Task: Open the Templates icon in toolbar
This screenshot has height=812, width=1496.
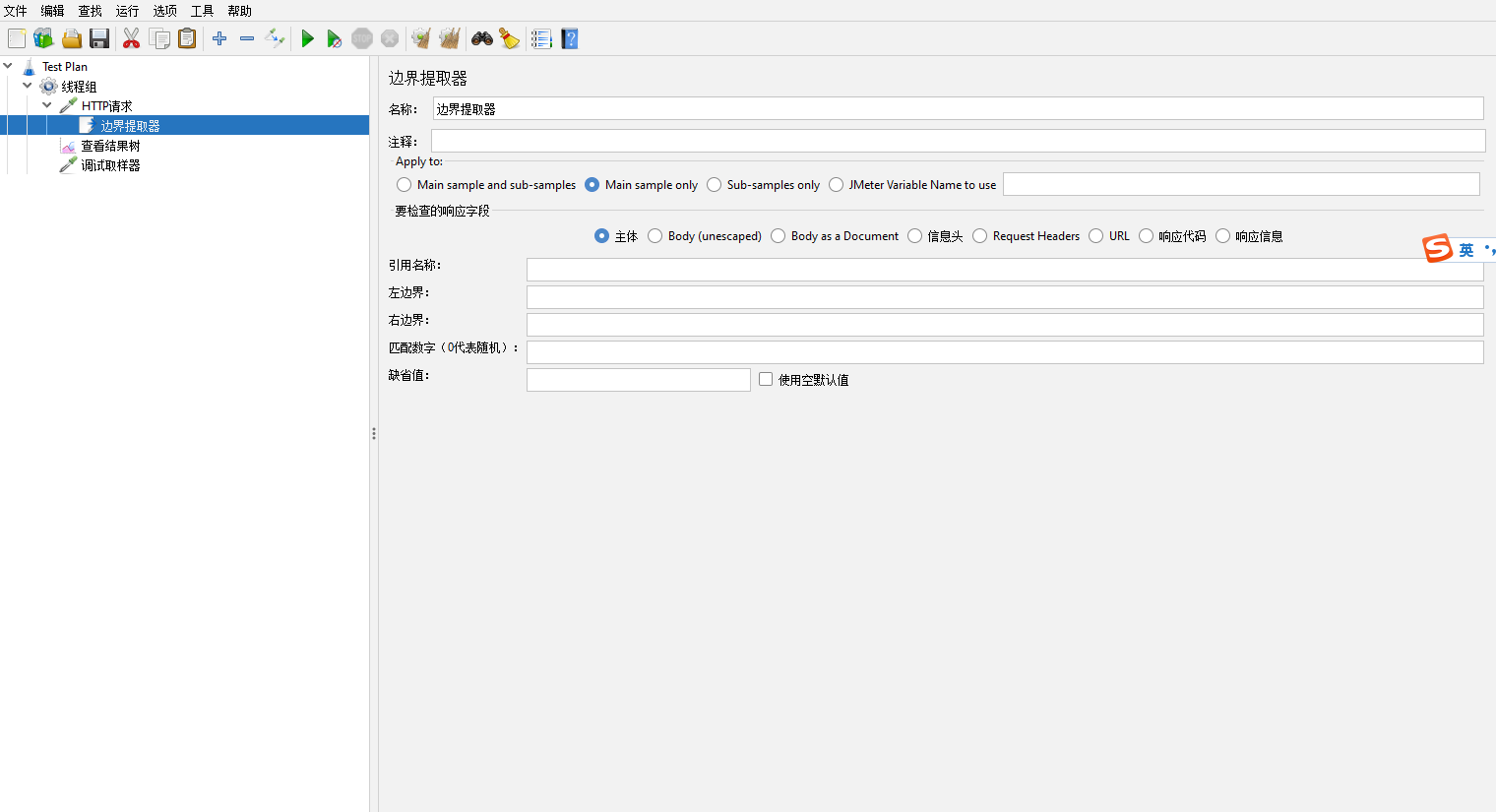Action: 43,38
